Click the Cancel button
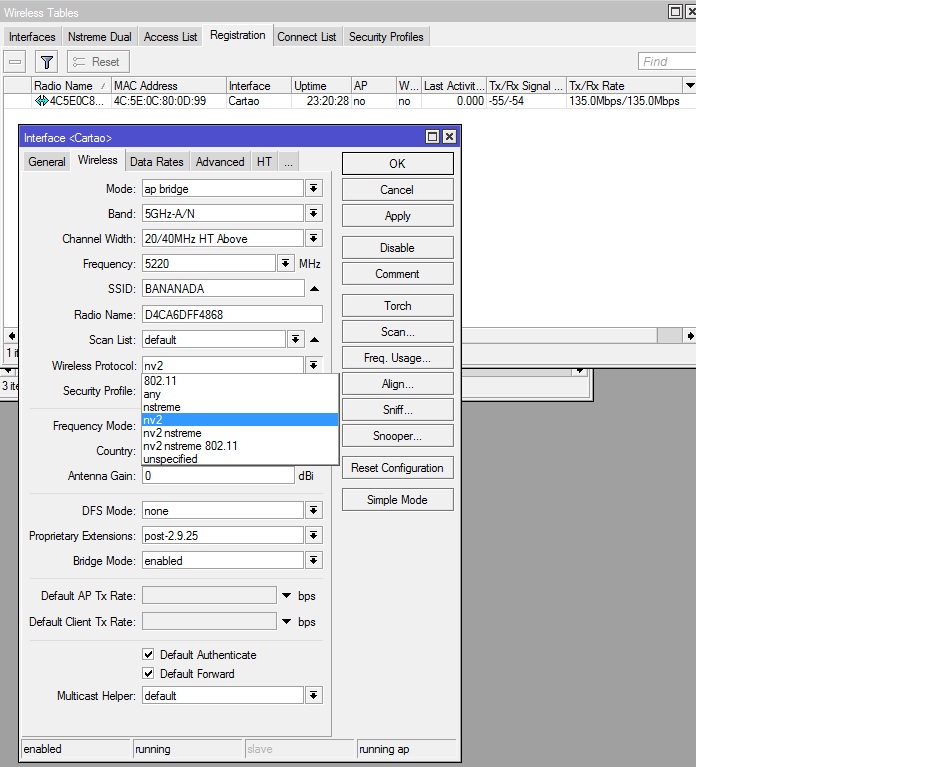Screen dimensions: 927x767 (x=397, y=190)
